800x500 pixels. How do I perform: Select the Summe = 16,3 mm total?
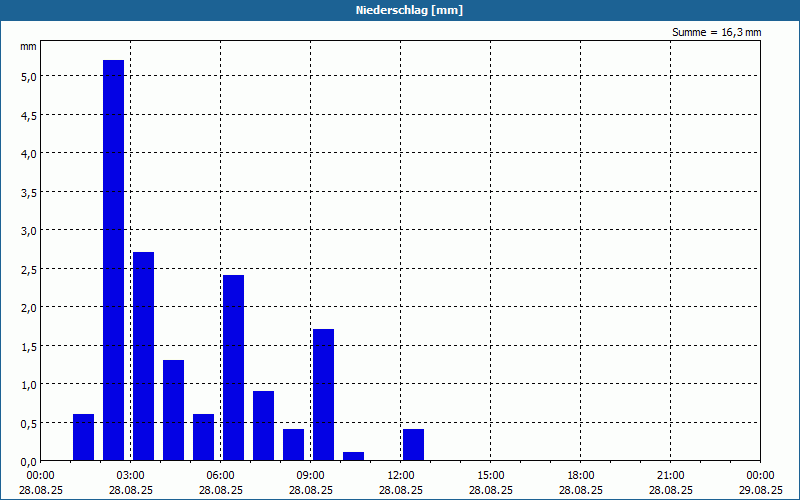point(716,33)
